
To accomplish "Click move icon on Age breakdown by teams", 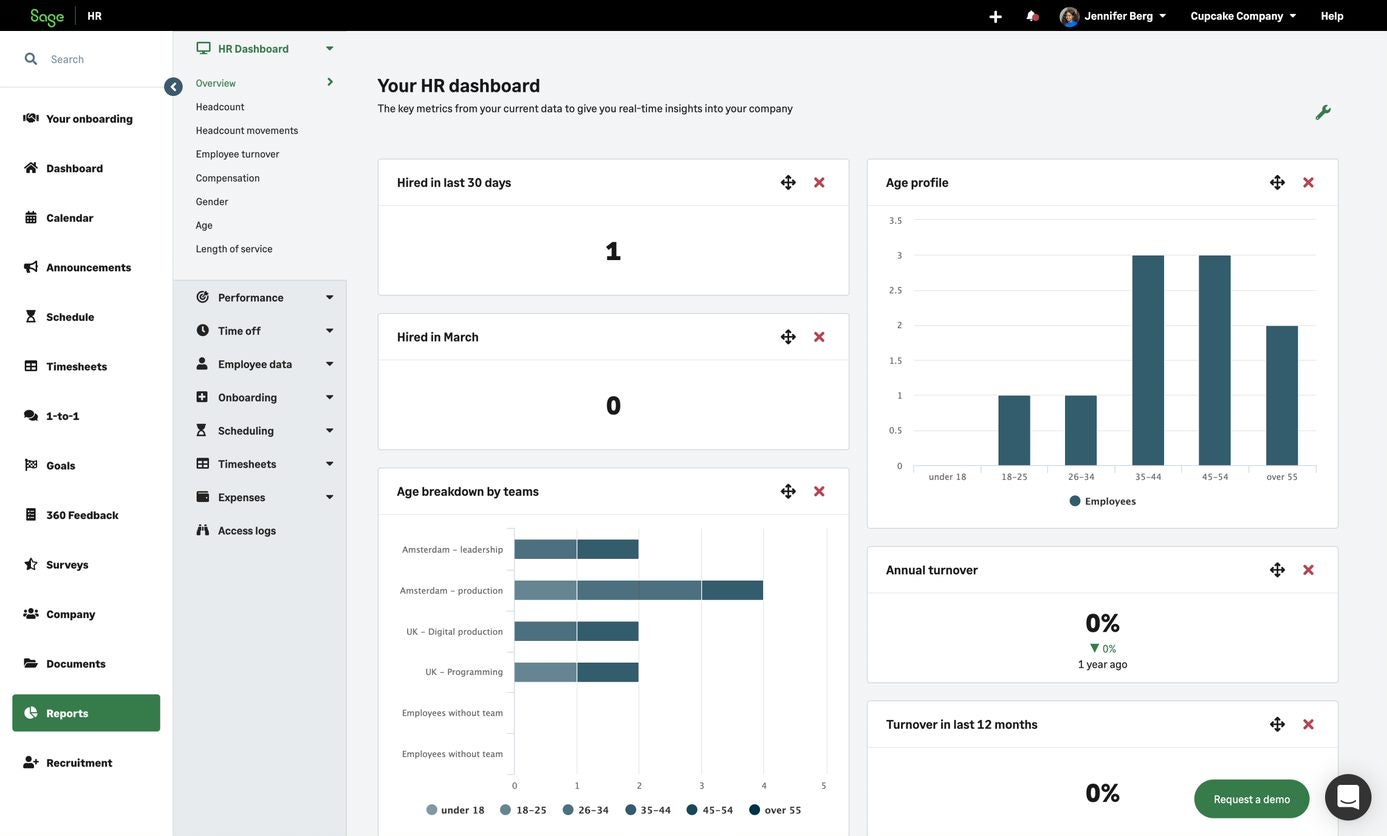I will pos(788,491).
